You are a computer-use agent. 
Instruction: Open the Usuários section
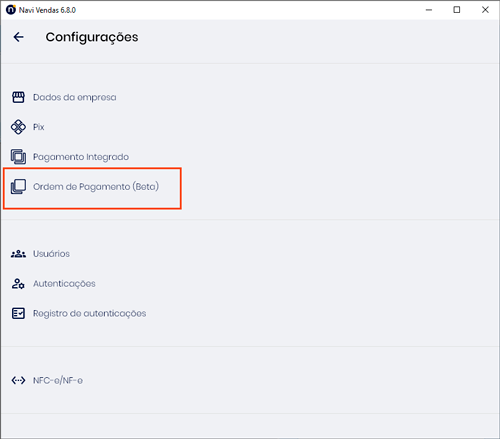click(51, 254)
